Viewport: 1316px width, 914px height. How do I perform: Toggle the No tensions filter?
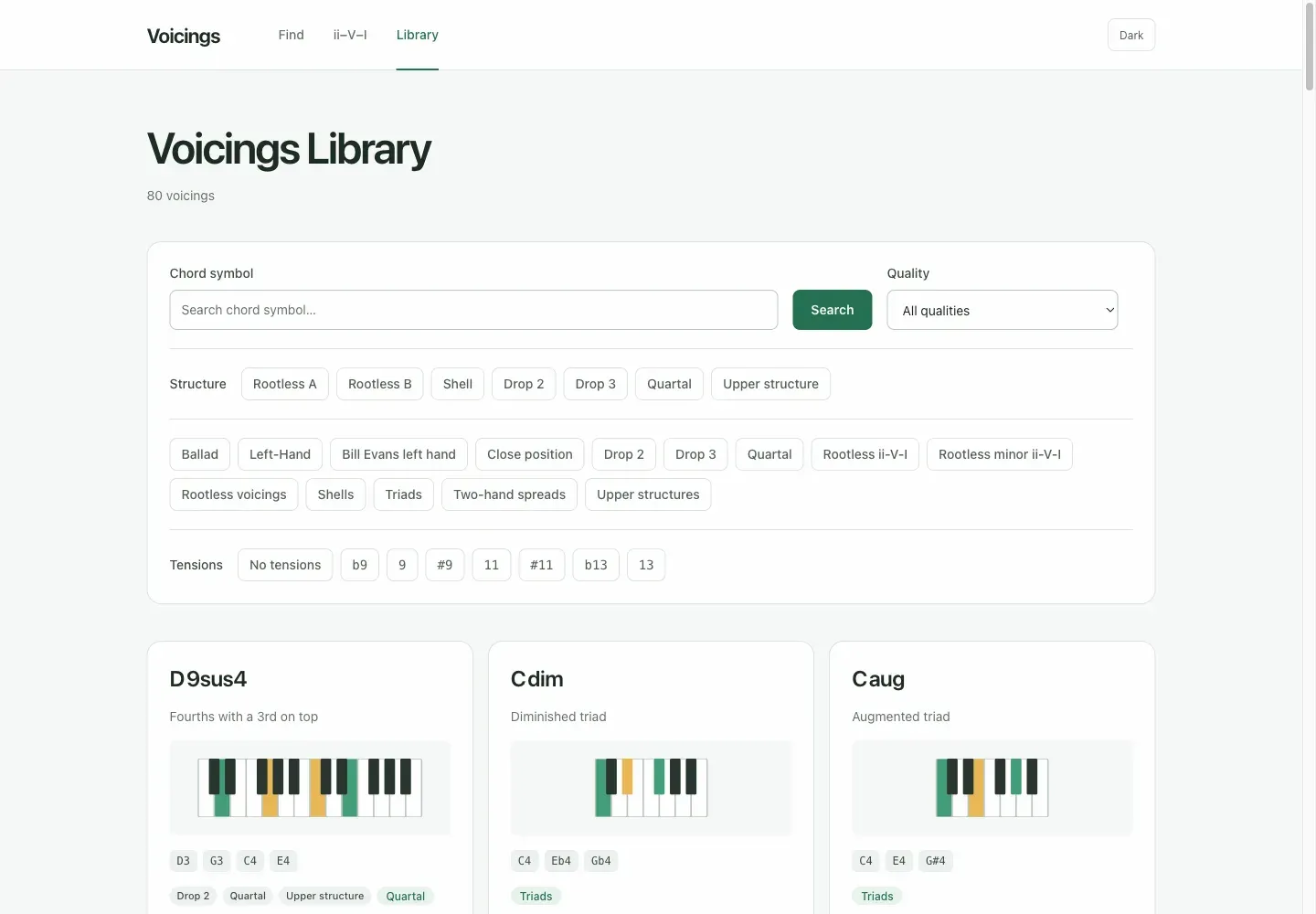(x=285, y=565)
